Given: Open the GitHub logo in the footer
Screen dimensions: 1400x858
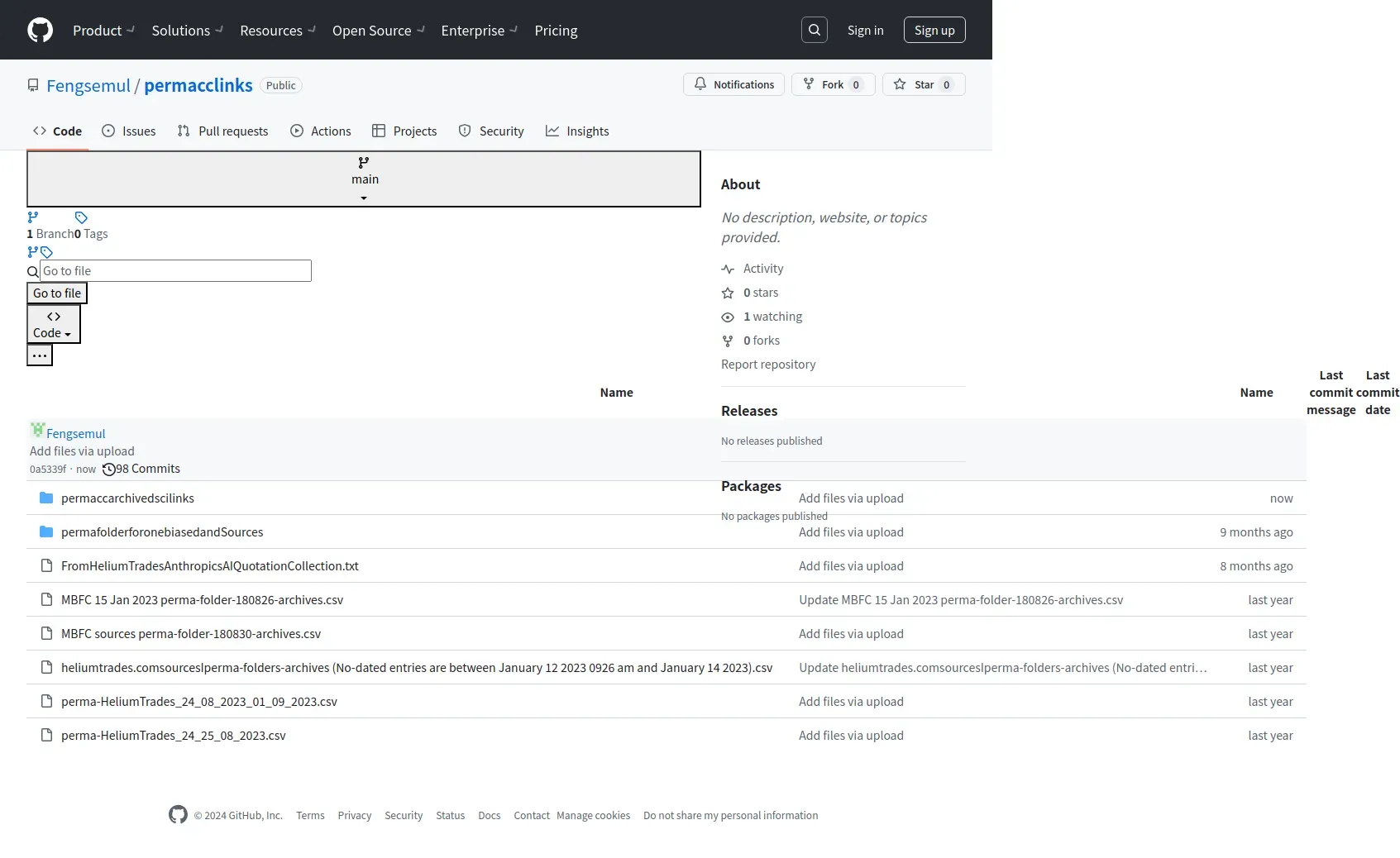Looking at the screenshot, I should [178, 815].
